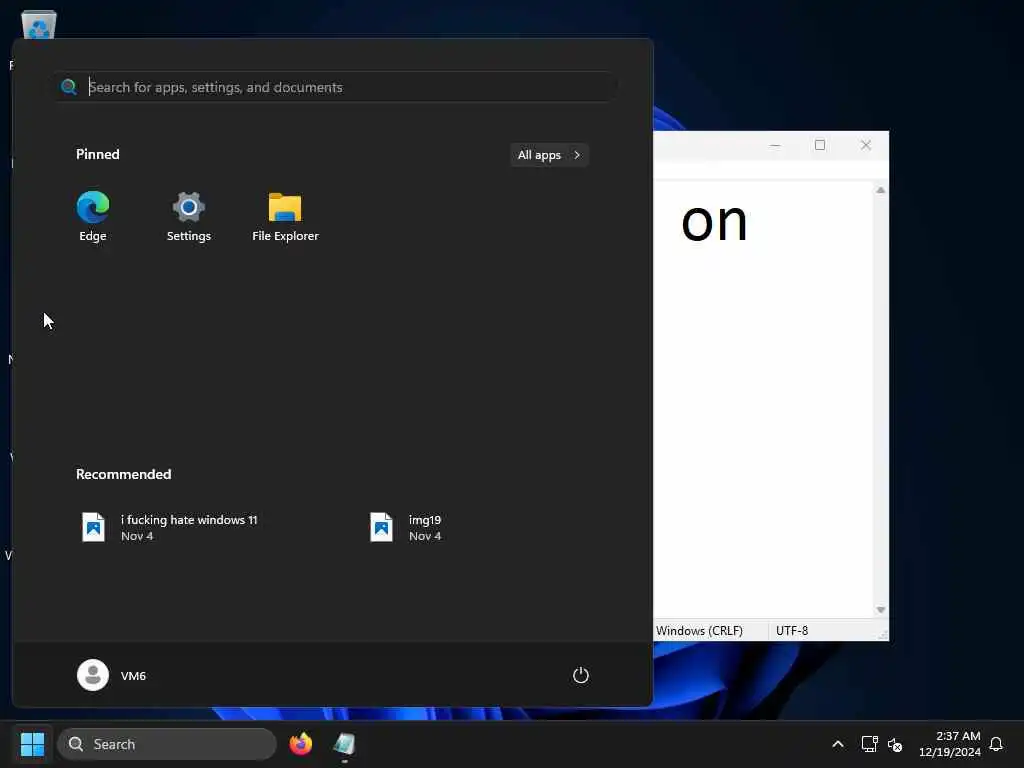The image size is (1024, 768).
Task: Open the clock showing 2:37 AM
Action: [950, 744]
